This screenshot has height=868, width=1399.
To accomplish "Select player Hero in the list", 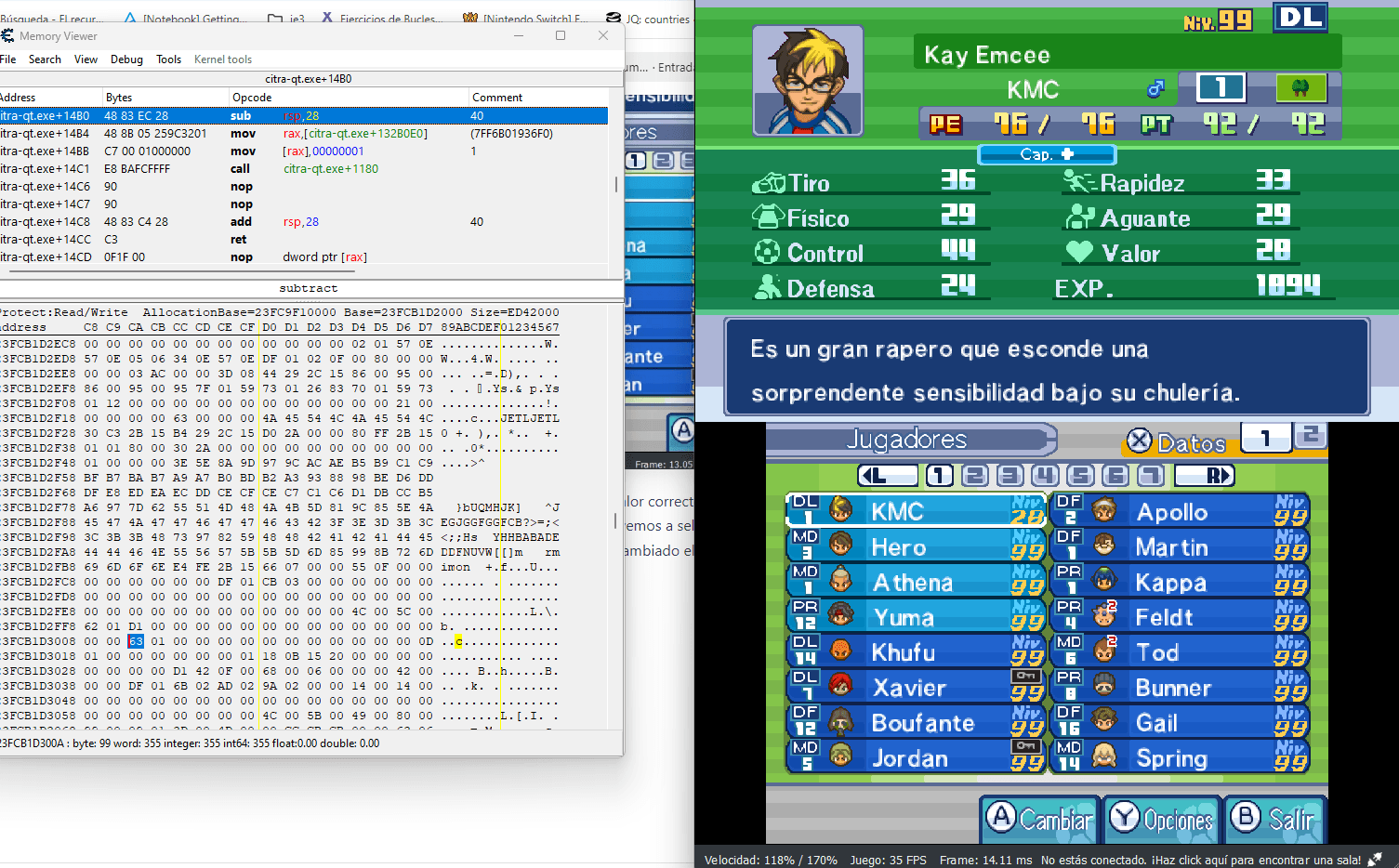I will [x=917, y=546].
